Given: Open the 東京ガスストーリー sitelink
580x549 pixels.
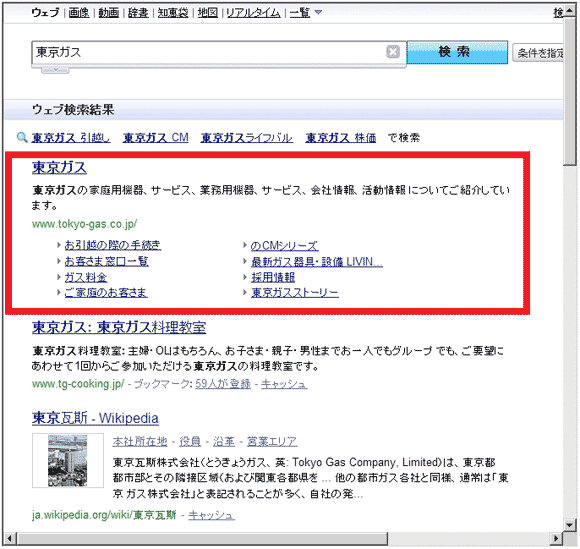Looking at the screenshot, I should click(295, 293).
